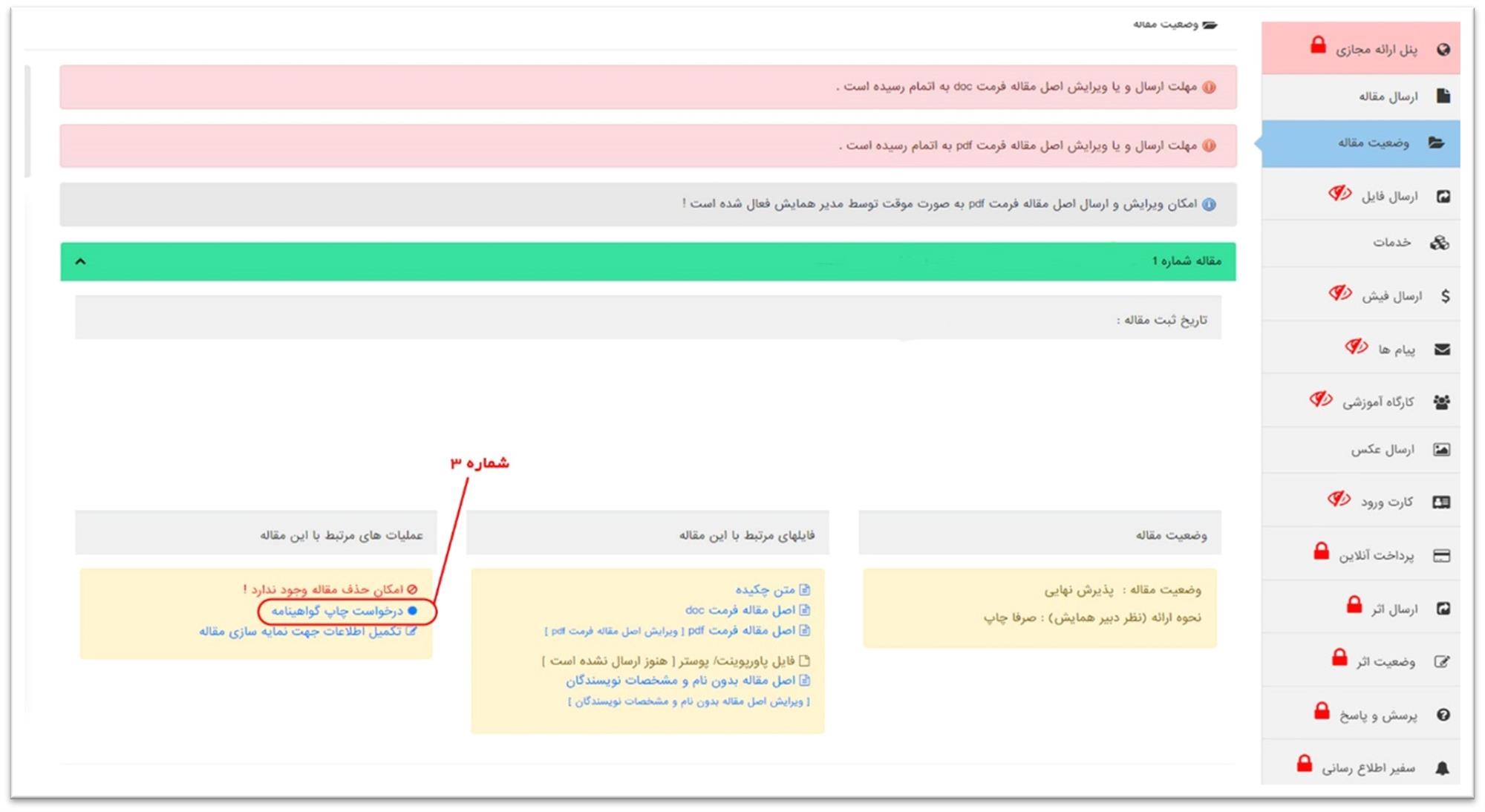The width and height of the screenshot is (1485, 812).
Task: Toggle the red eye icon beside کارت ورود
Action: [x=1339, y=499]
